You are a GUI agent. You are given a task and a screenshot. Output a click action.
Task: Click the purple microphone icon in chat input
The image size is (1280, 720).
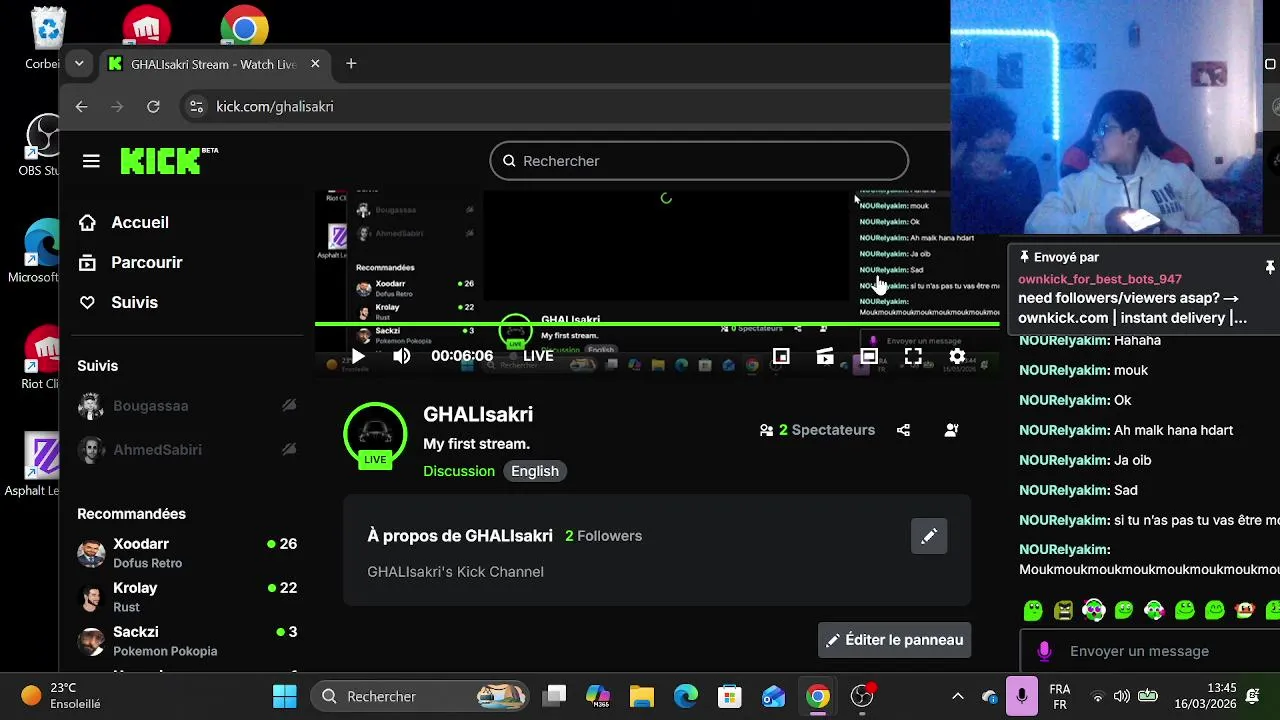point(1044,651)
